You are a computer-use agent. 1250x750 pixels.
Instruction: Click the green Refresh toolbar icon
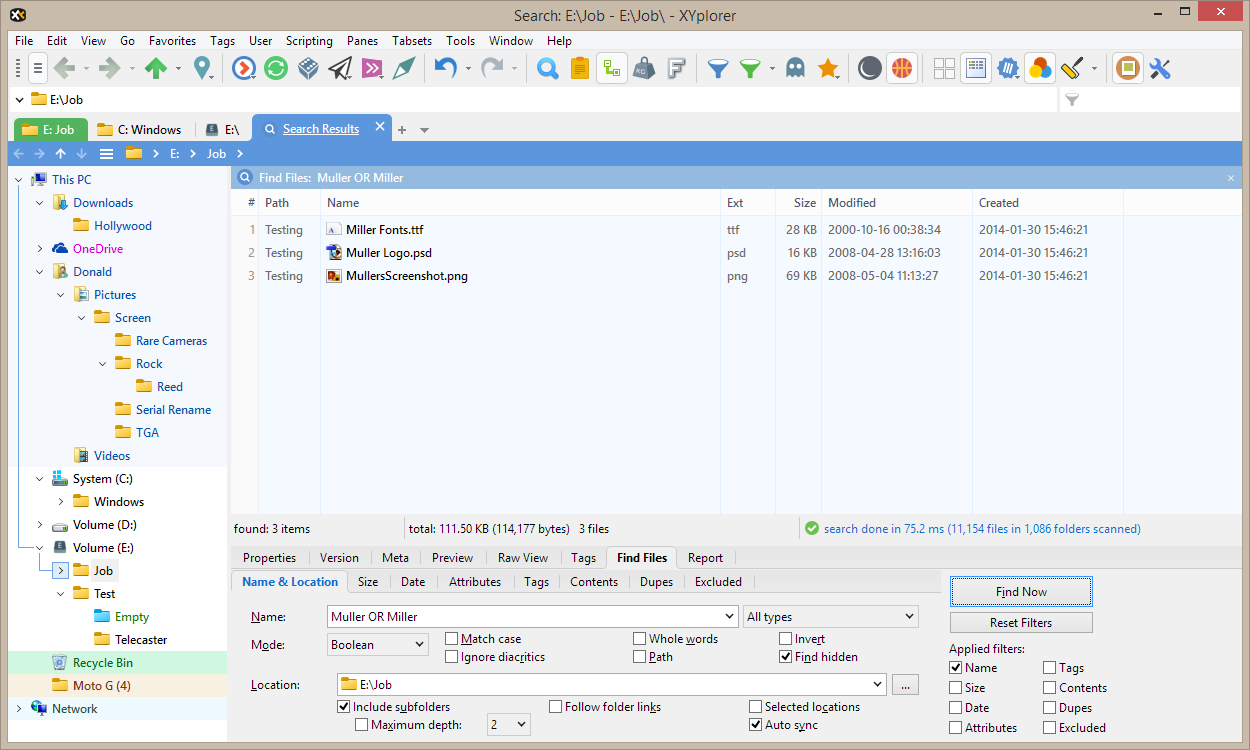coord(276,68)
